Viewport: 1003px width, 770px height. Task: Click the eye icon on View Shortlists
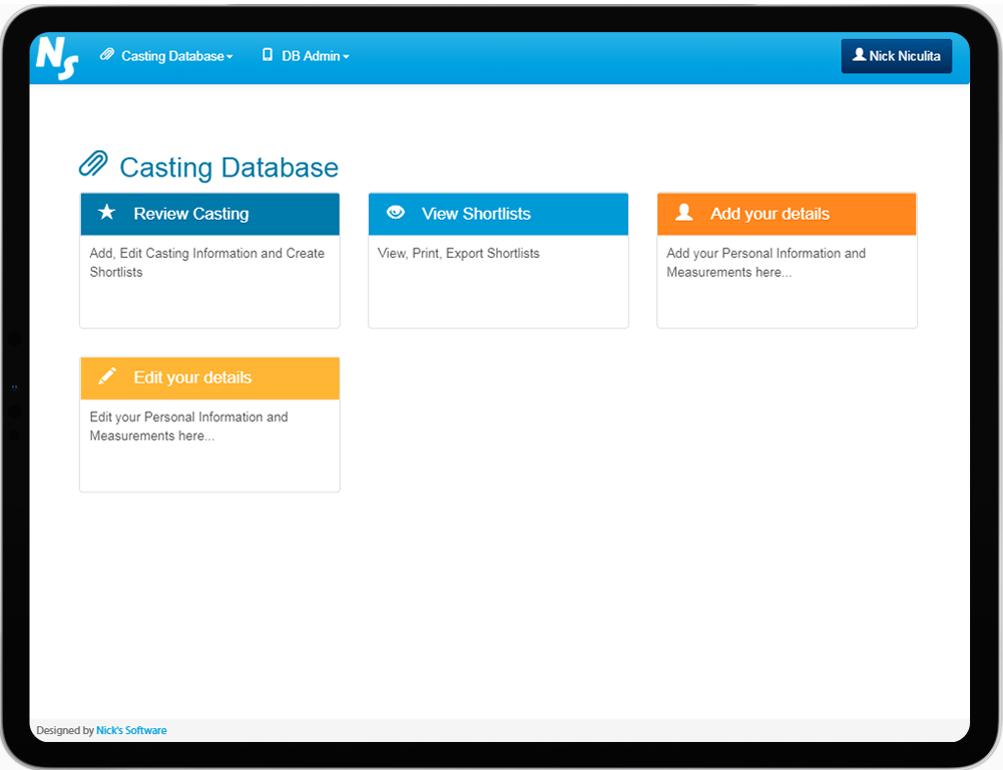(x=395, y=213)
